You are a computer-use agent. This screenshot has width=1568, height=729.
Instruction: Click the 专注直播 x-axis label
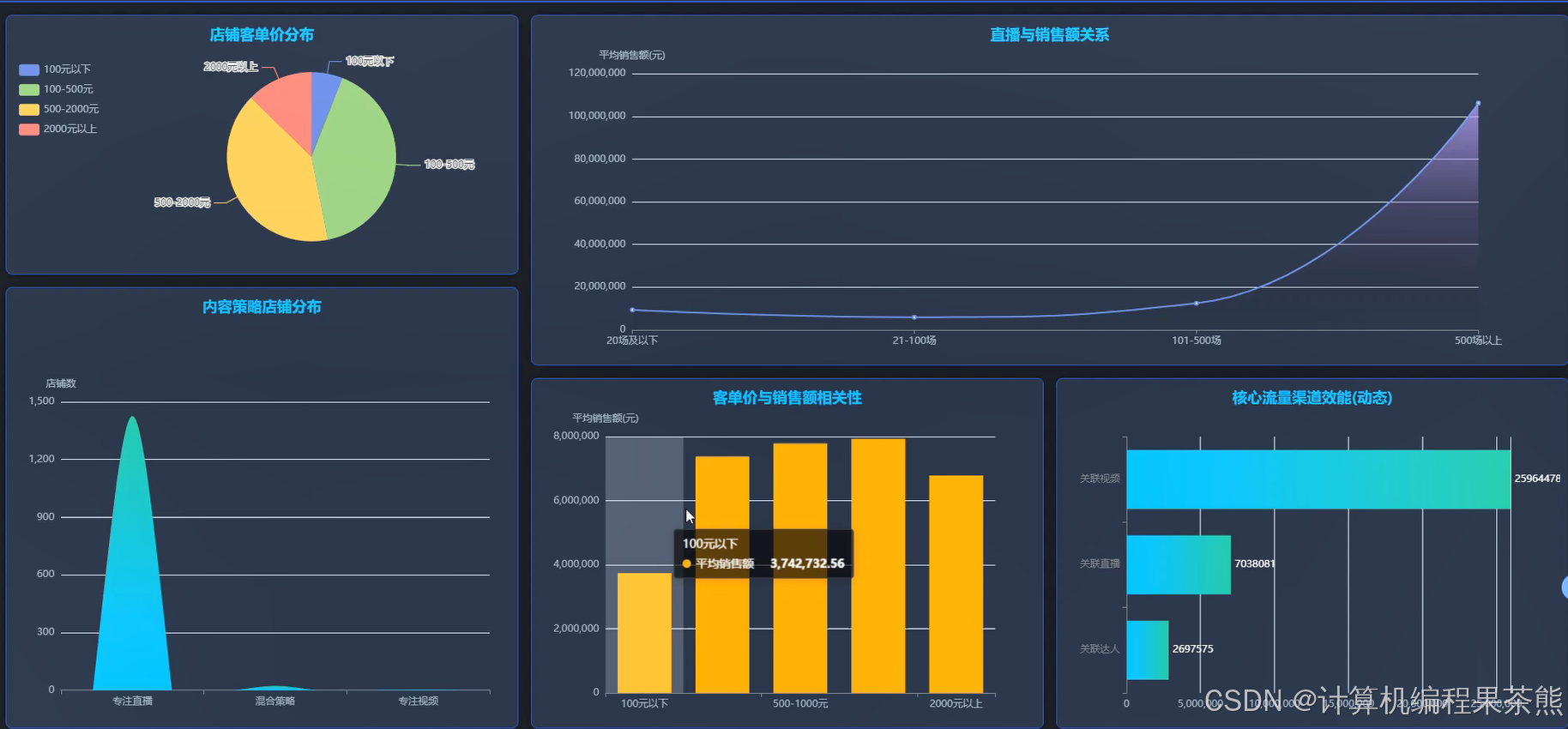point(132,701)
